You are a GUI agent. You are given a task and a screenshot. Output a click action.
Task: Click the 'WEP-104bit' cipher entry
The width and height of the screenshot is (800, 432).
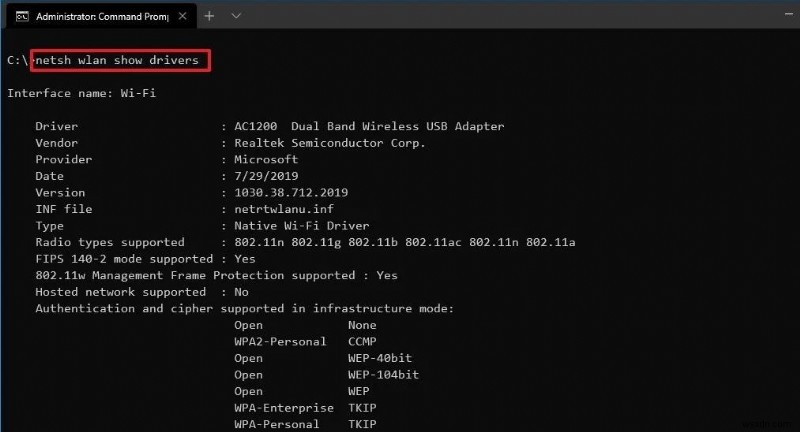(384, 374)
